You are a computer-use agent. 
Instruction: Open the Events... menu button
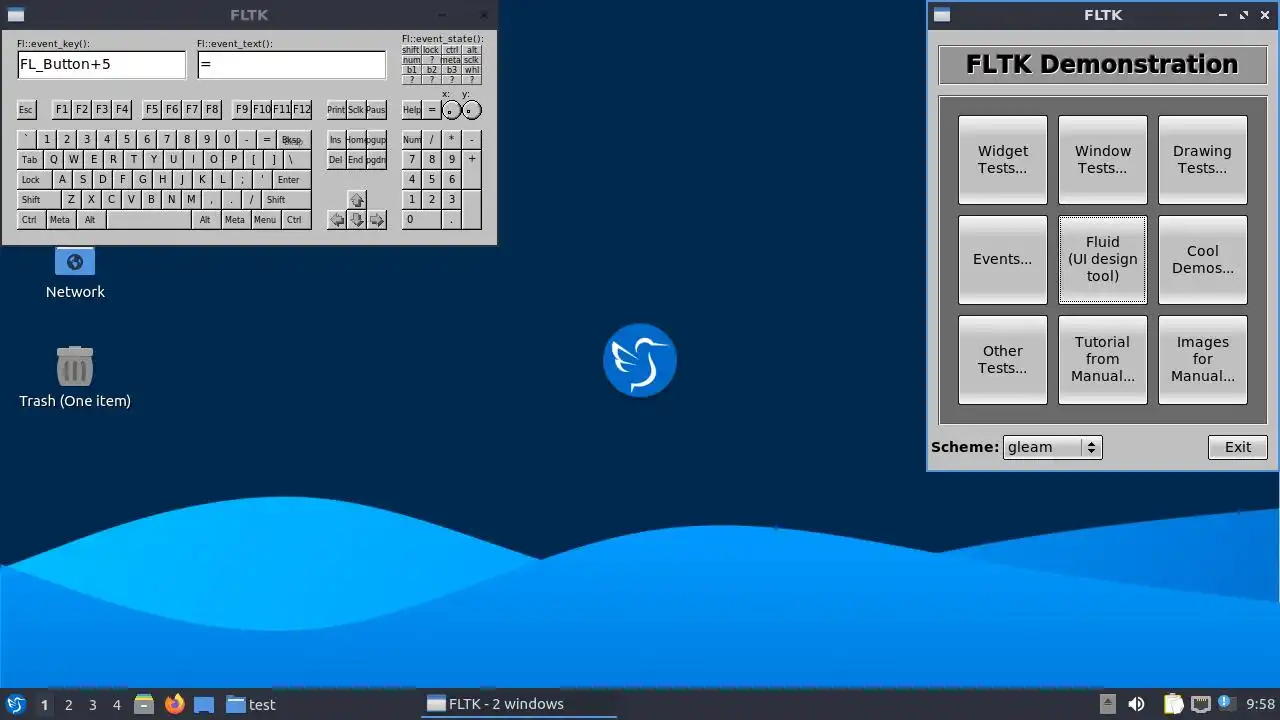1003,260
